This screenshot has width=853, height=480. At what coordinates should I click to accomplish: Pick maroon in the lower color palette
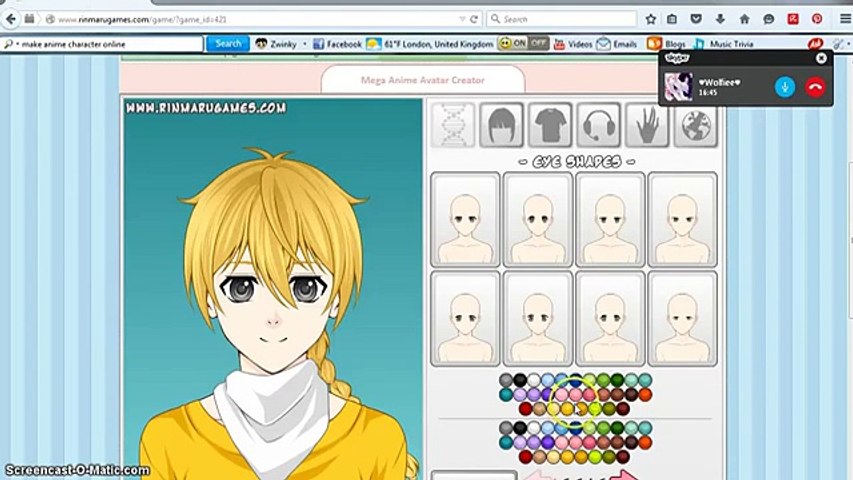point(623,457)
